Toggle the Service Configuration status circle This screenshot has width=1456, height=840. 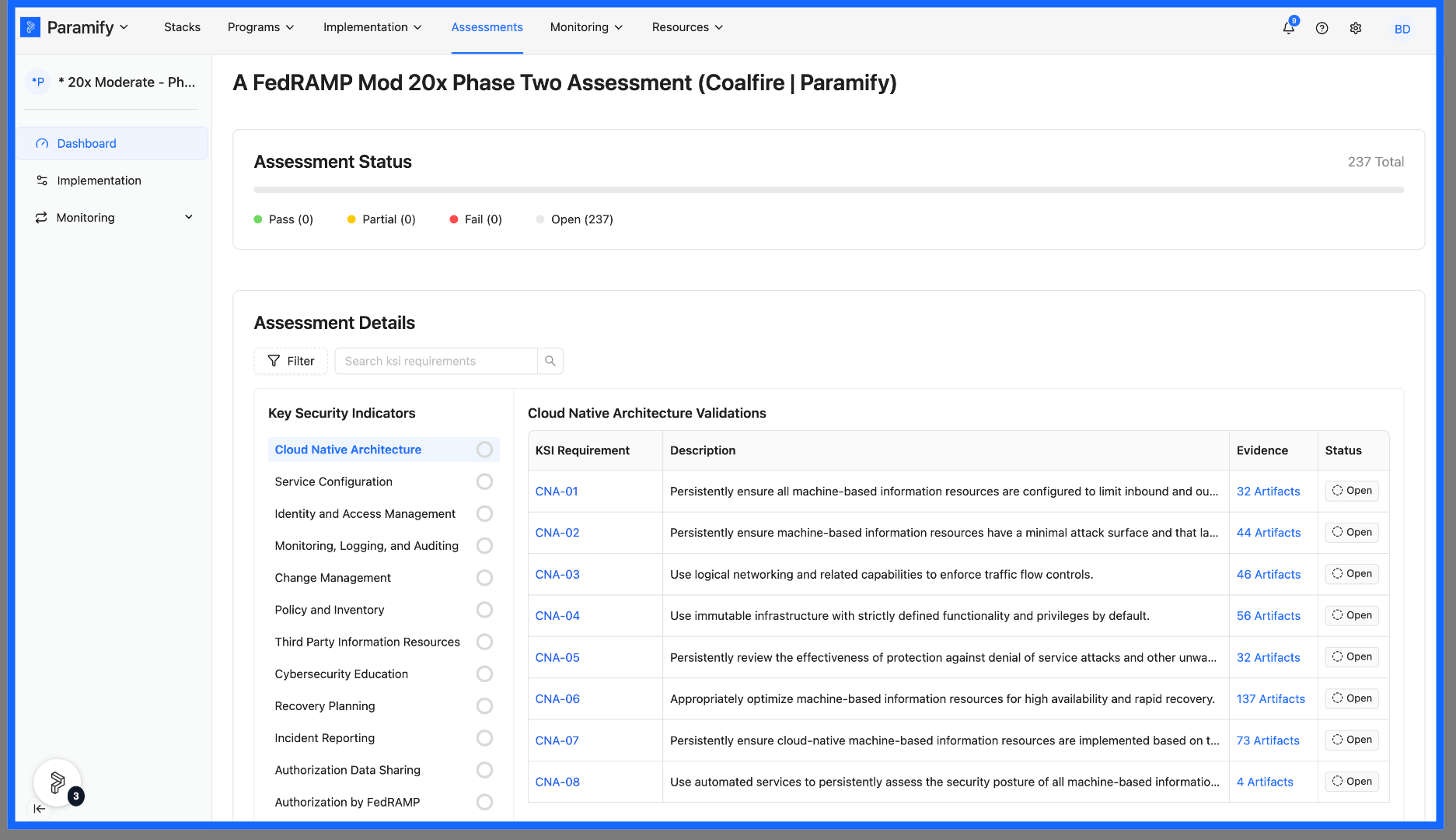tap(484, 481)
